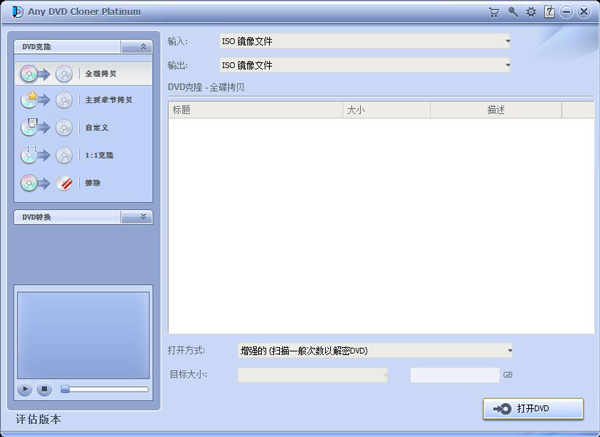
Task: Select 自定义 custom copy mode
Action: (84, 127)
